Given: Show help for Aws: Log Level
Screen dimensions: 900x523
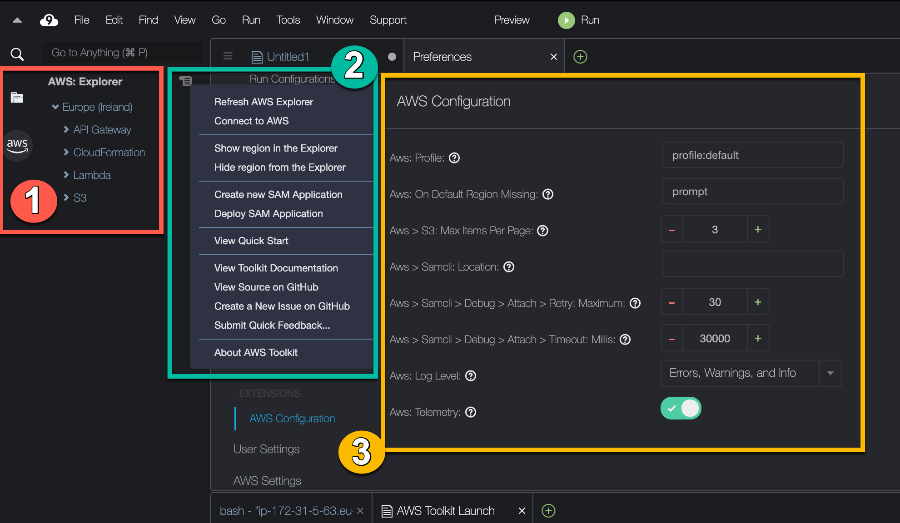Looking at the screenshot, I should (x=470, y=376).
